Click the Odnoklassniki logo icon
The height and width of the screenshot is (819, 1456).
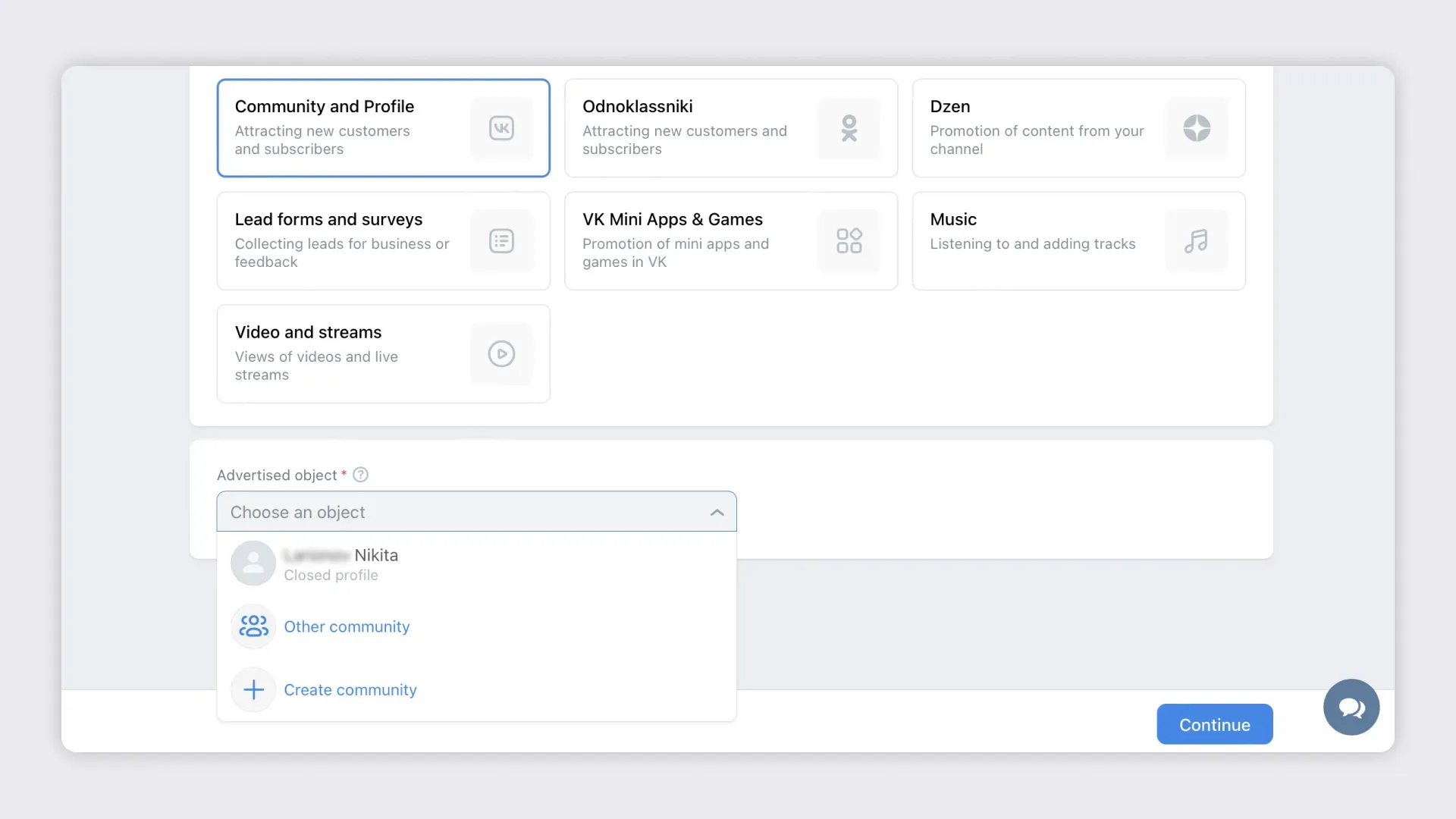(x=849, y=128)
